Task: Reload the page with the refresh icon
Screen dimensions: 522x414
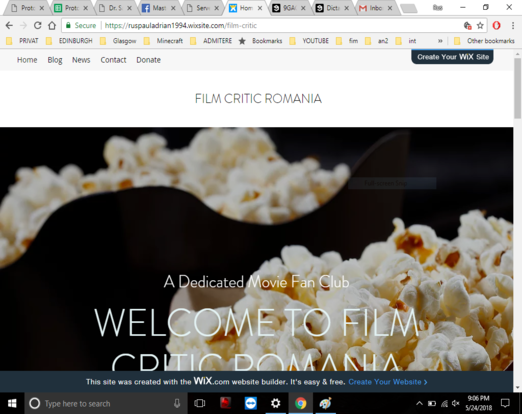Action: coord(37,25)
